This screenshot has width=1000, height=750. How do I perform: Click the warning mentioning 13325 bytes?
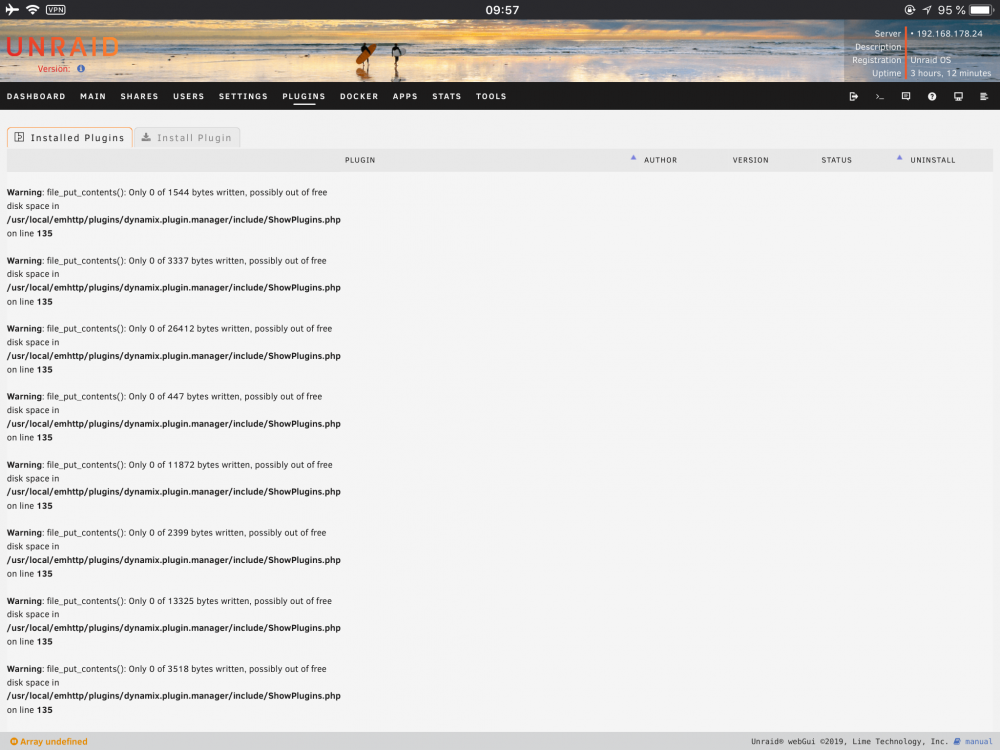[x=173, y=621]
